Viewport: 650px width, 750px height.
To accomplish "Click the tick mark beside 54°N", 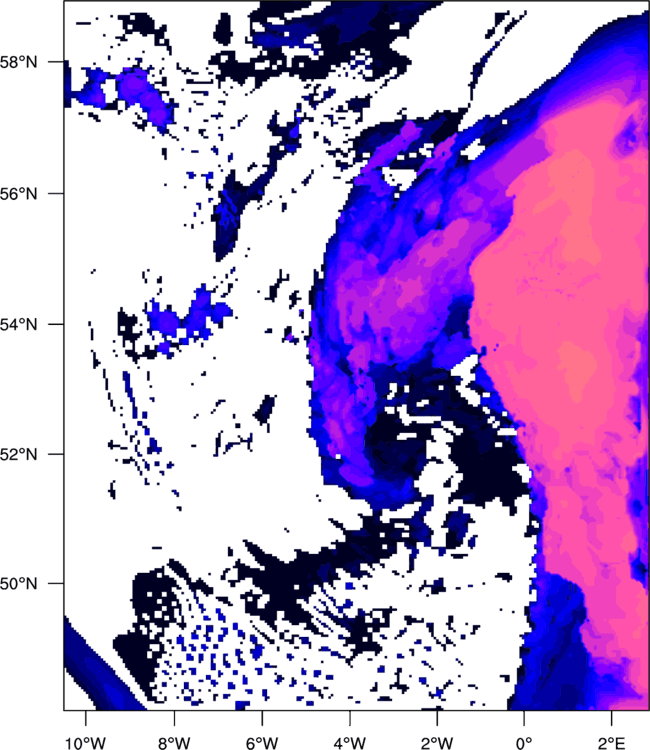I will pos(55,324).
